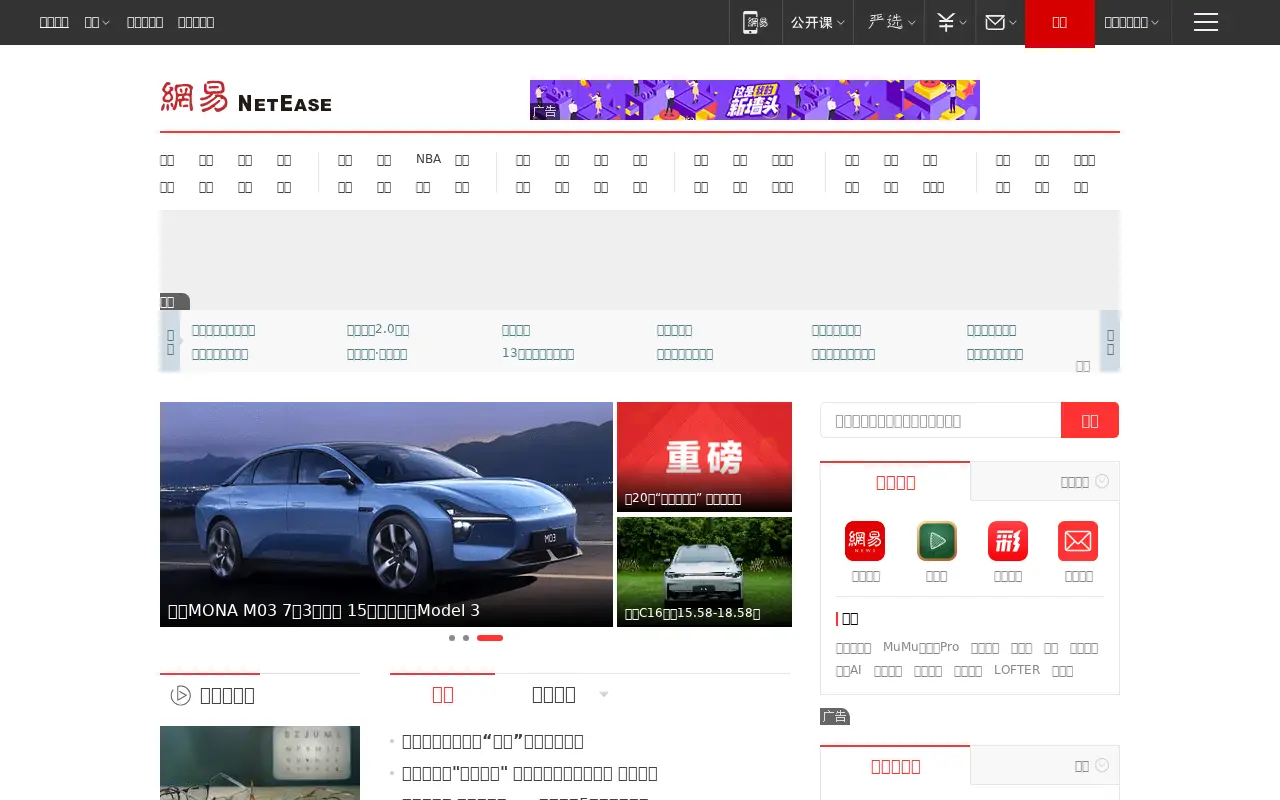
Task: Expand the 严选 dropdown
Action: (892, 22)
